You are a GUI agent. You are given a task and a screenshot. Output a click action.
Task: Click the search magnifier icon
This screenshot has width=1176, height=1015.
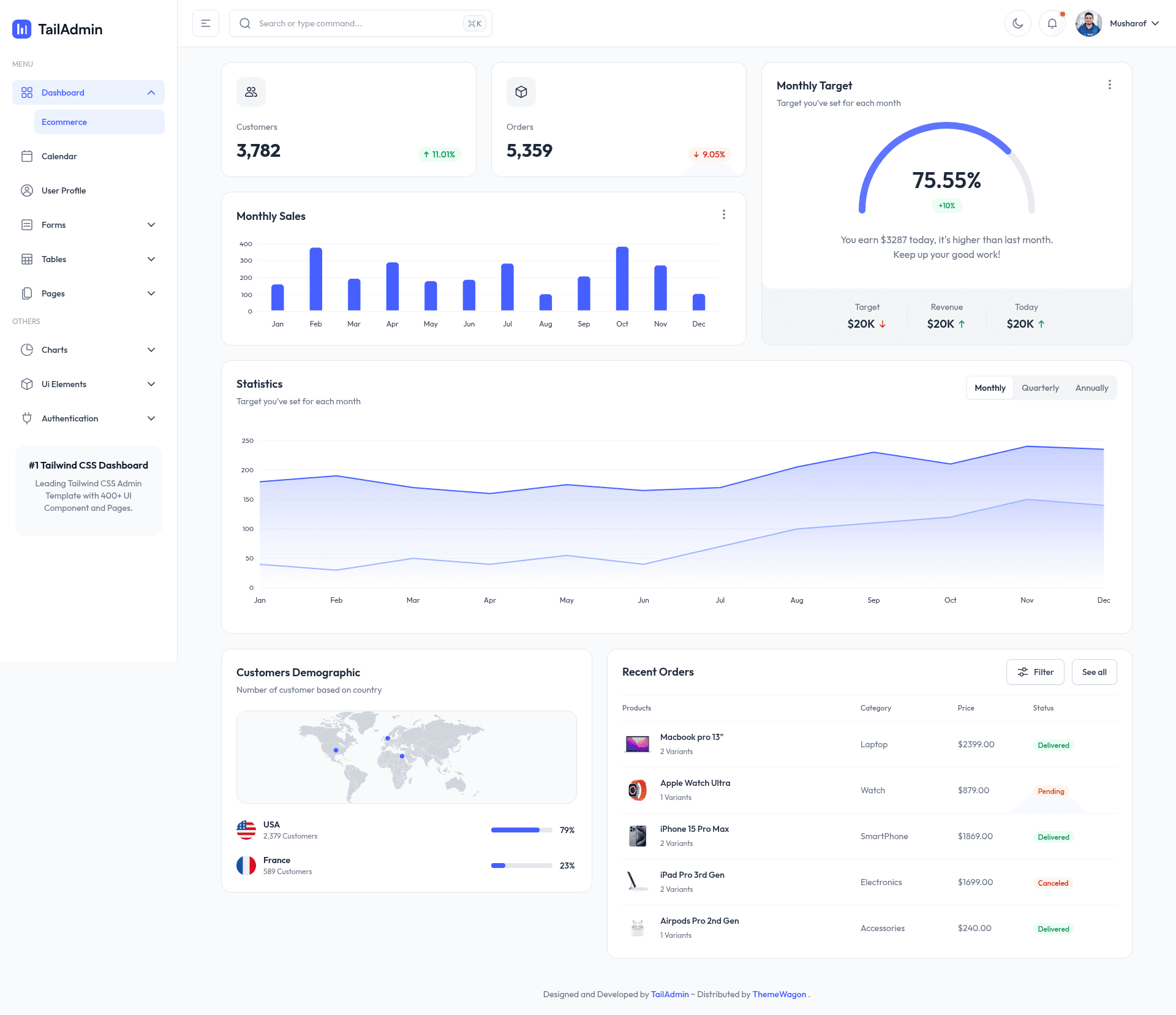[245, 23]
